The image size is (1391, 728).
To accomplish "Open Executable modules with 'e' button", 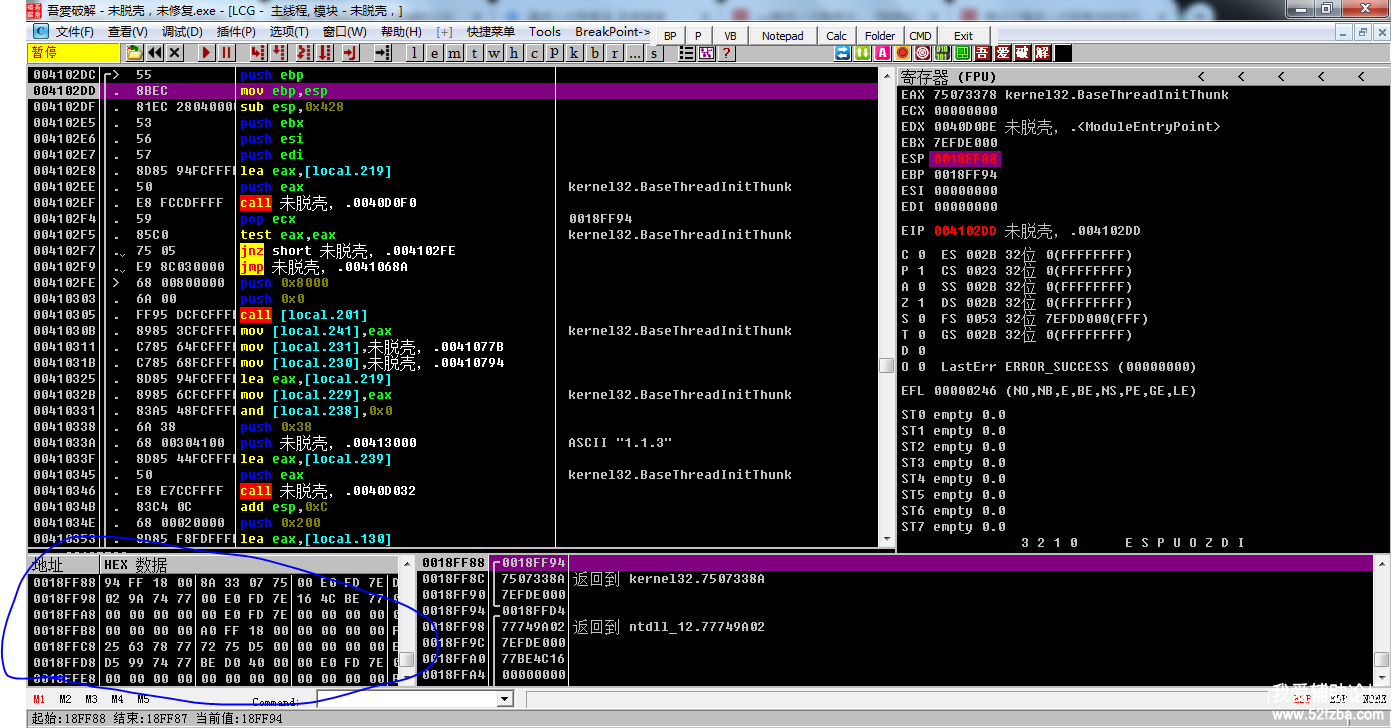I will (x=434, y=53).
